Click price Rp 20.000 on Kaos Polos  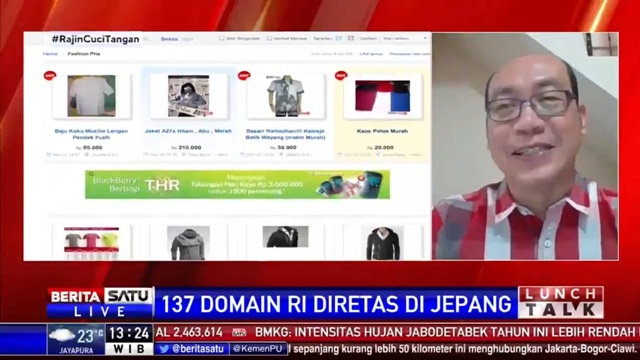pyautogui.click(x=380, y=148)
